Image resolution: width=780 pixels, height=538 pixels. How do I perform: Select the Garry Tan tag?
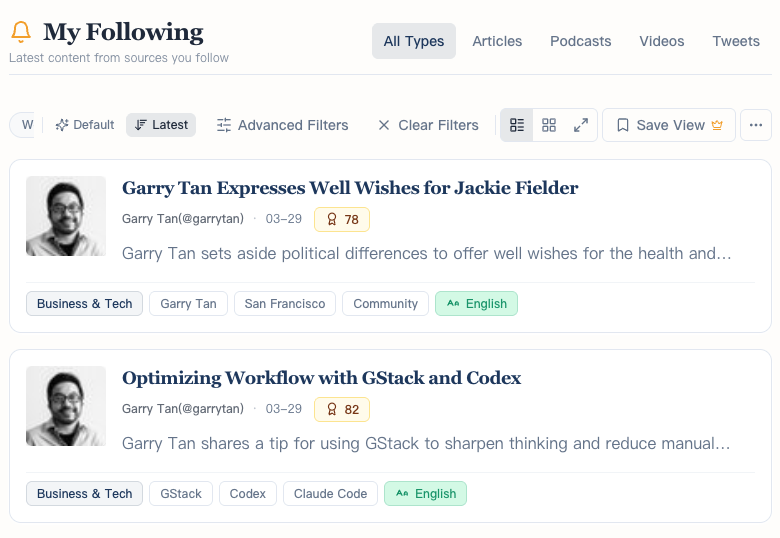[189, 304]
